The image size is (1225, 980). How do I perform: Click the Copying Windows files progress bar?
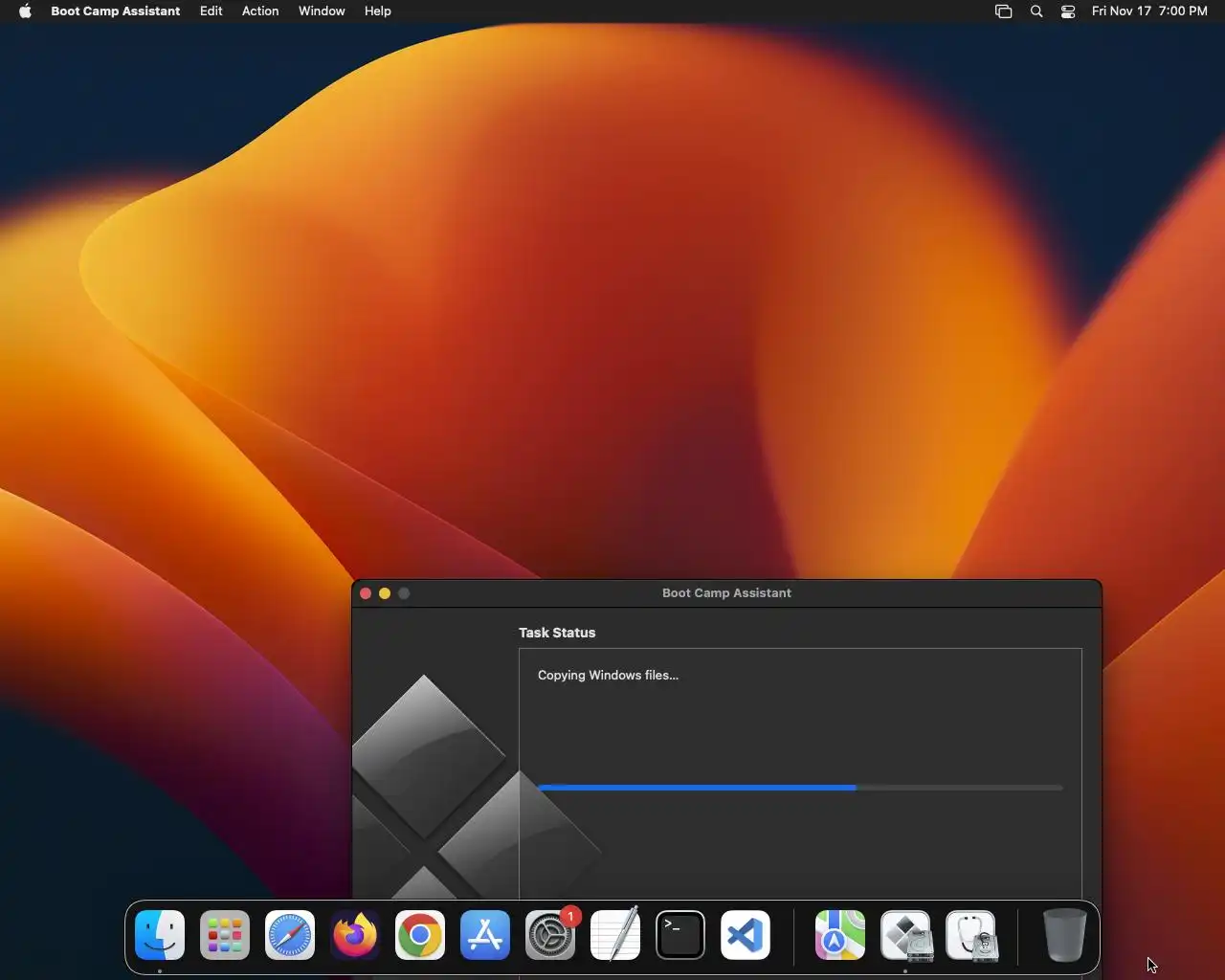click(800, 788)
